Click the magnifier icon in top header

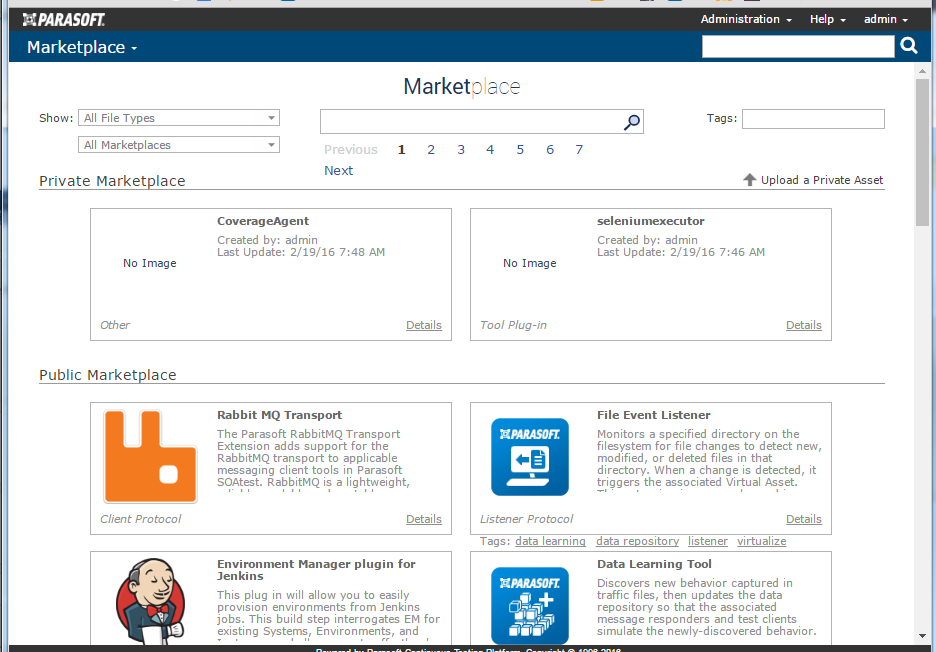click(x=909, y=46)
